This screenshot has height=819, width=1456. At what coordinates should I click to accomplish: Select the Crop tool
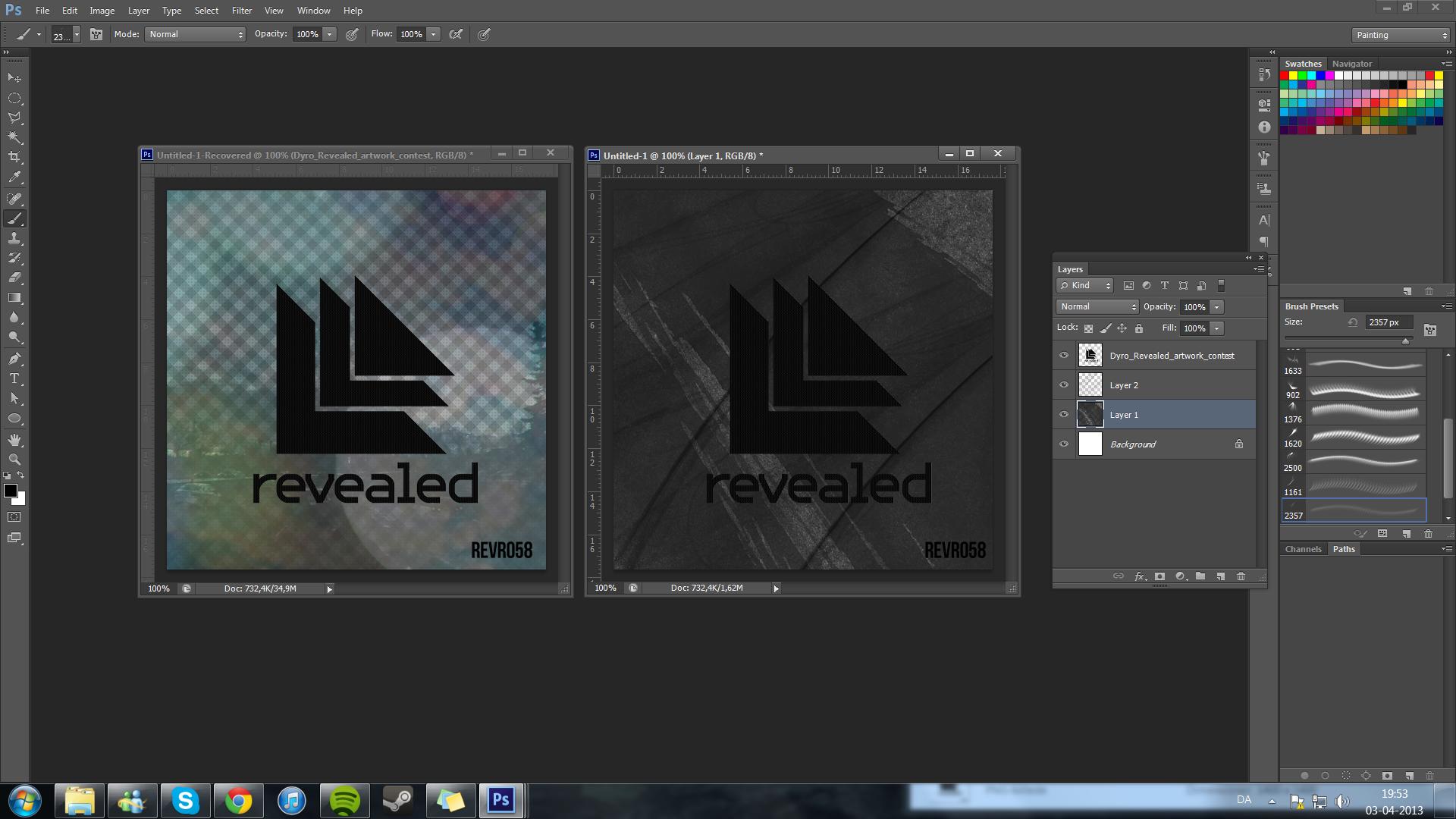tap(14, 158)
